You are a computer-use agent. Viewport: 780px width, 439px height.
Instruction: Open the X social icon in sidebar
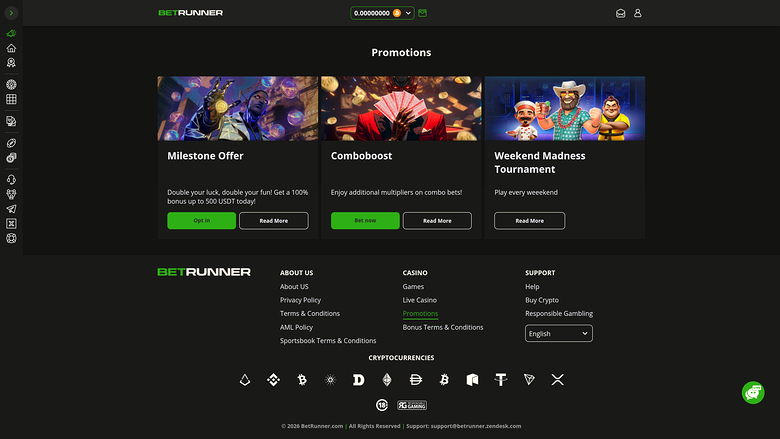click(x=11, y=224)
